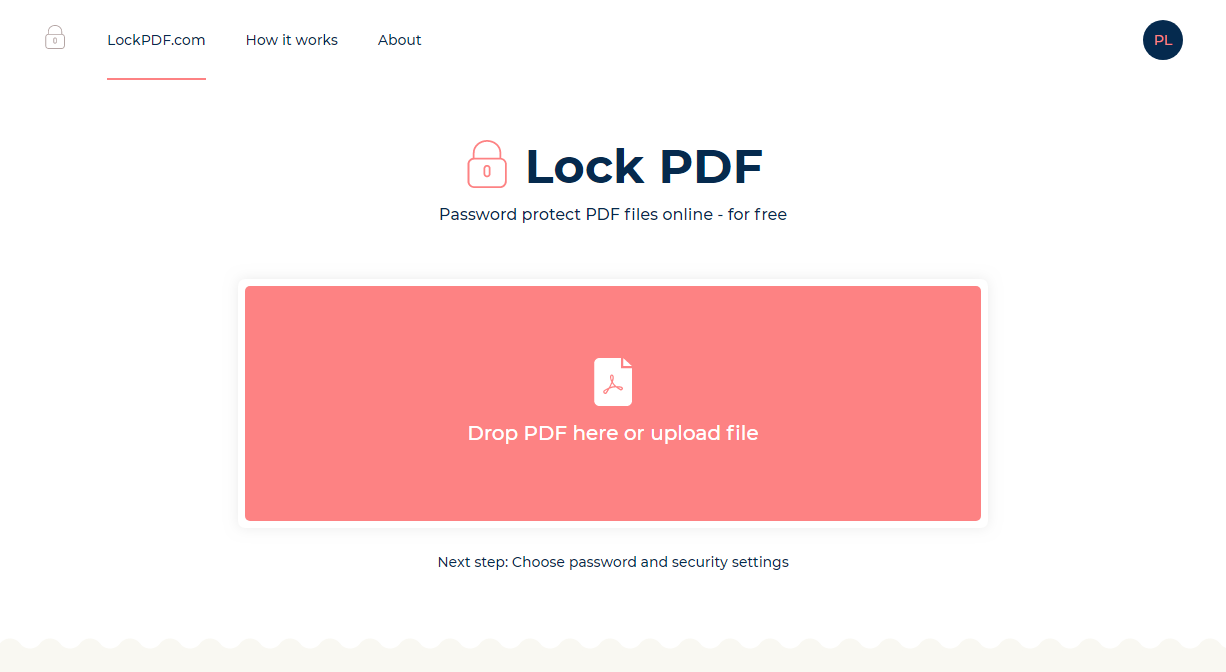Click the zero inside the heading lock icon
The image size is (1226, 672).
[x=487, y=172]
